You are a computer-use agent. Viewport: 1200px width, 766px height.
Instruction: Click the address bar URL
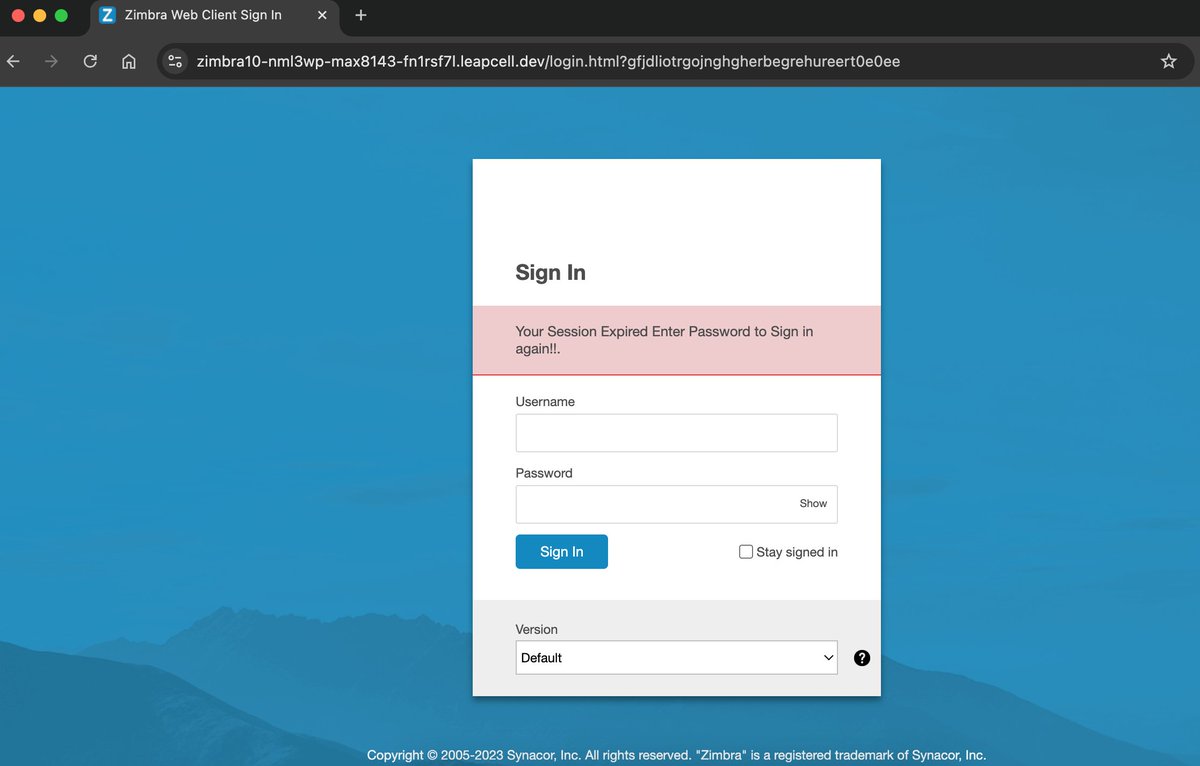pos(548,61)
